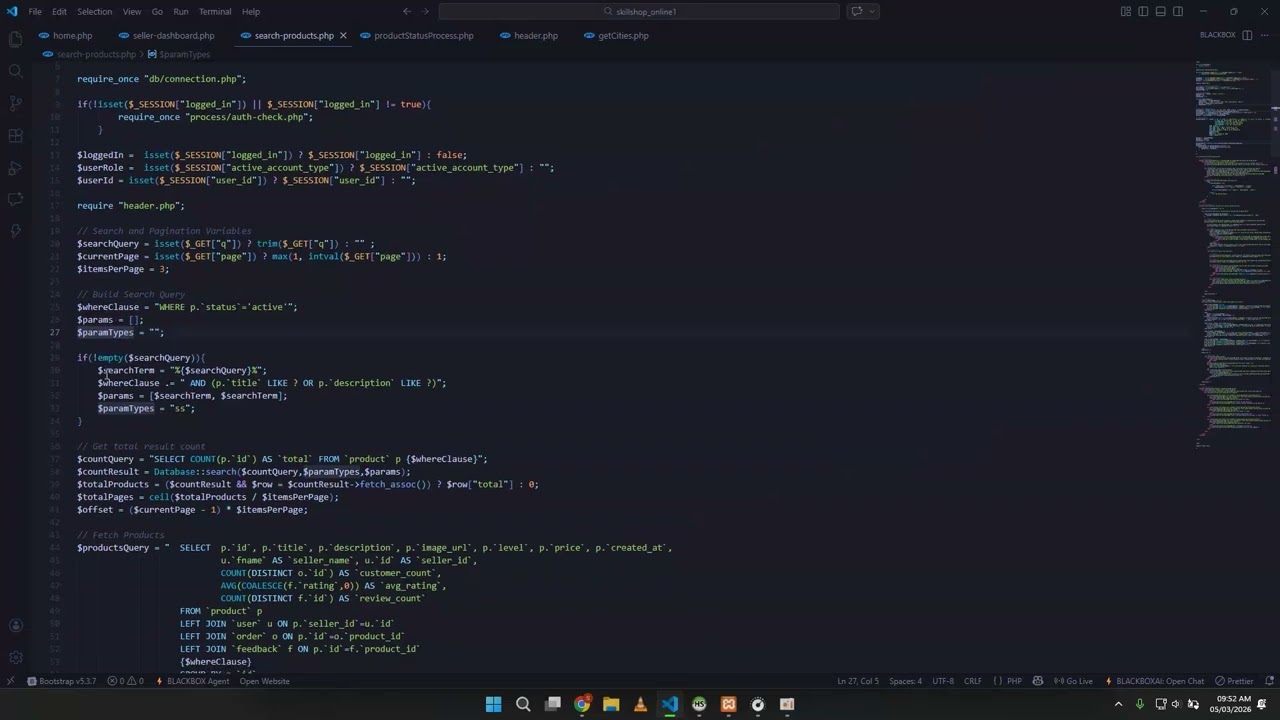Open errors and warnings problems indicator
The height and width of the screenshot is (720, 1280).
click(x=126, y=681)
